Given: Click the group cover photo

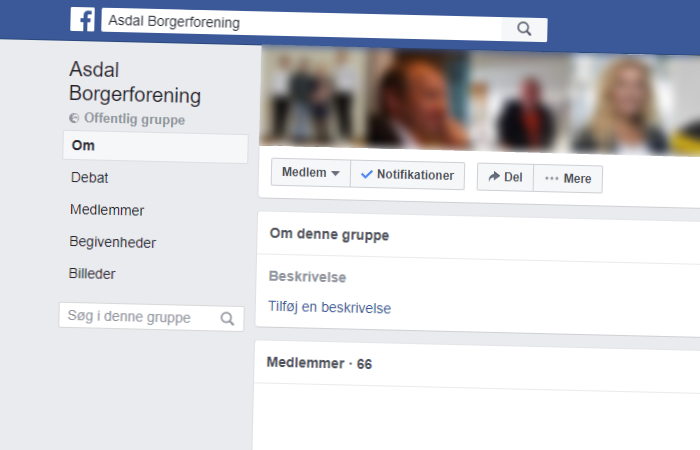Looking at the screenshot, I should pos(480,102).
